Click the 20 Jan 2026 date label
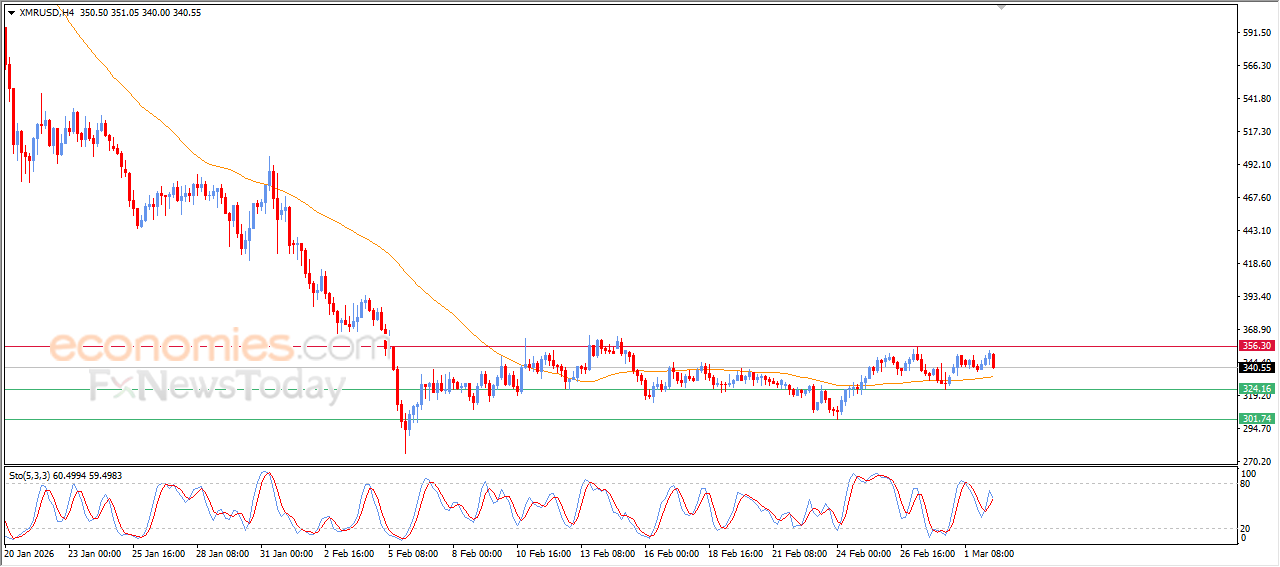This screenshot has width=1280, height=567. (x=28, y=553)
